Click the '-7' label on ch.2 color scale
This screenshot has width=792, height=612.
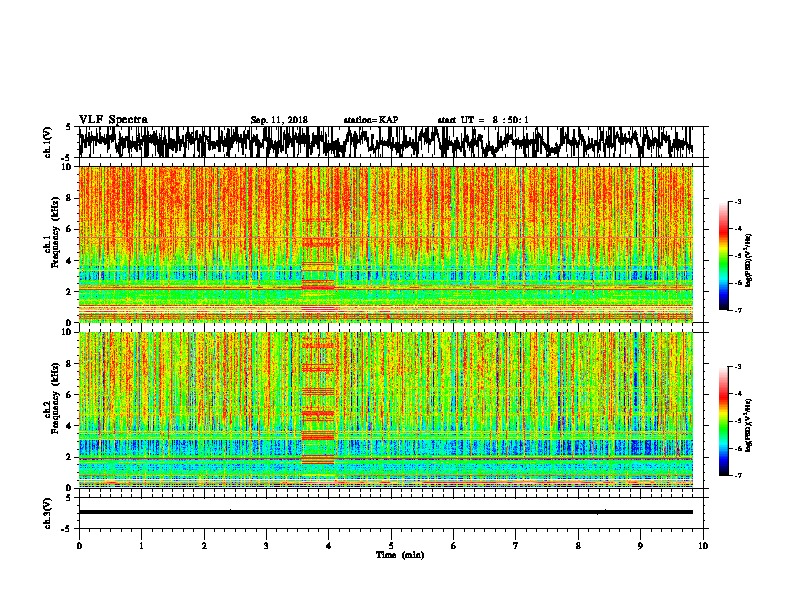[x=737, y=475]
